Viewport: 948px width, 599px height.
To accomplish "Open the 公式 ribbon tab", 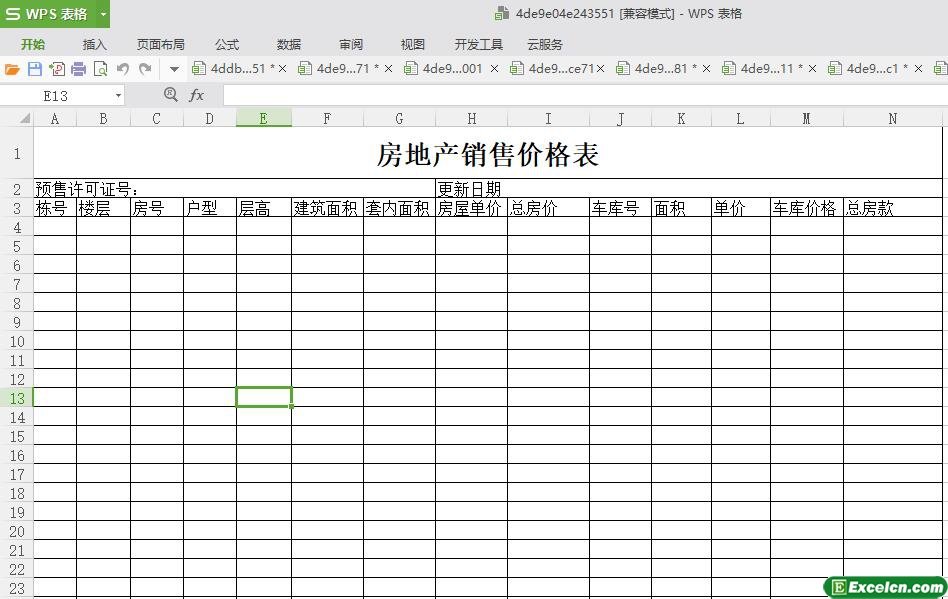I will point(227,45).
